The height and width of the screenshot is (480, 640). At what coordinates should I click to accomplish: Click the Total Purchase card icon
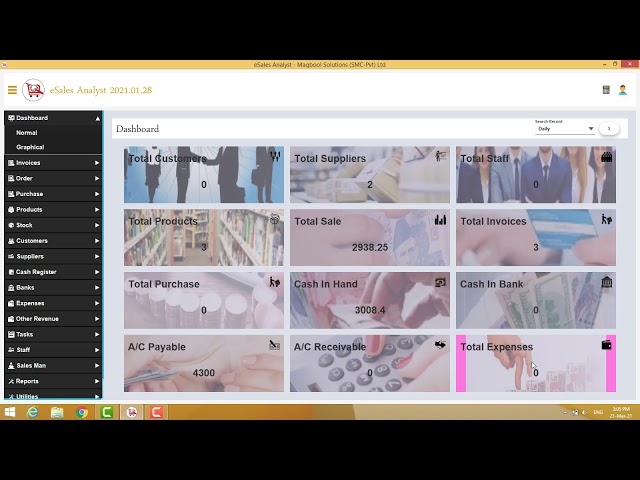(x=275, y=282)
